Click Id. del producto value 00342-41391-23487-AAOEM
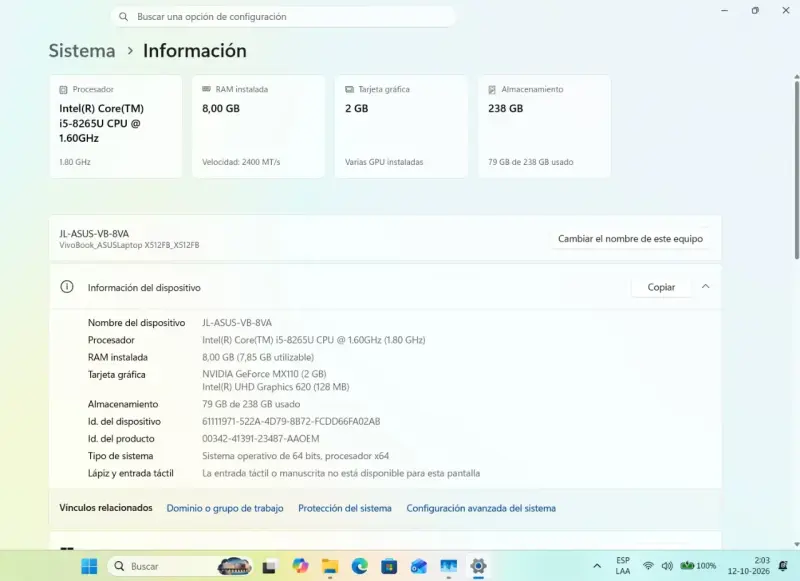This screenshot has height=581, width=800. tap(261, 439)
